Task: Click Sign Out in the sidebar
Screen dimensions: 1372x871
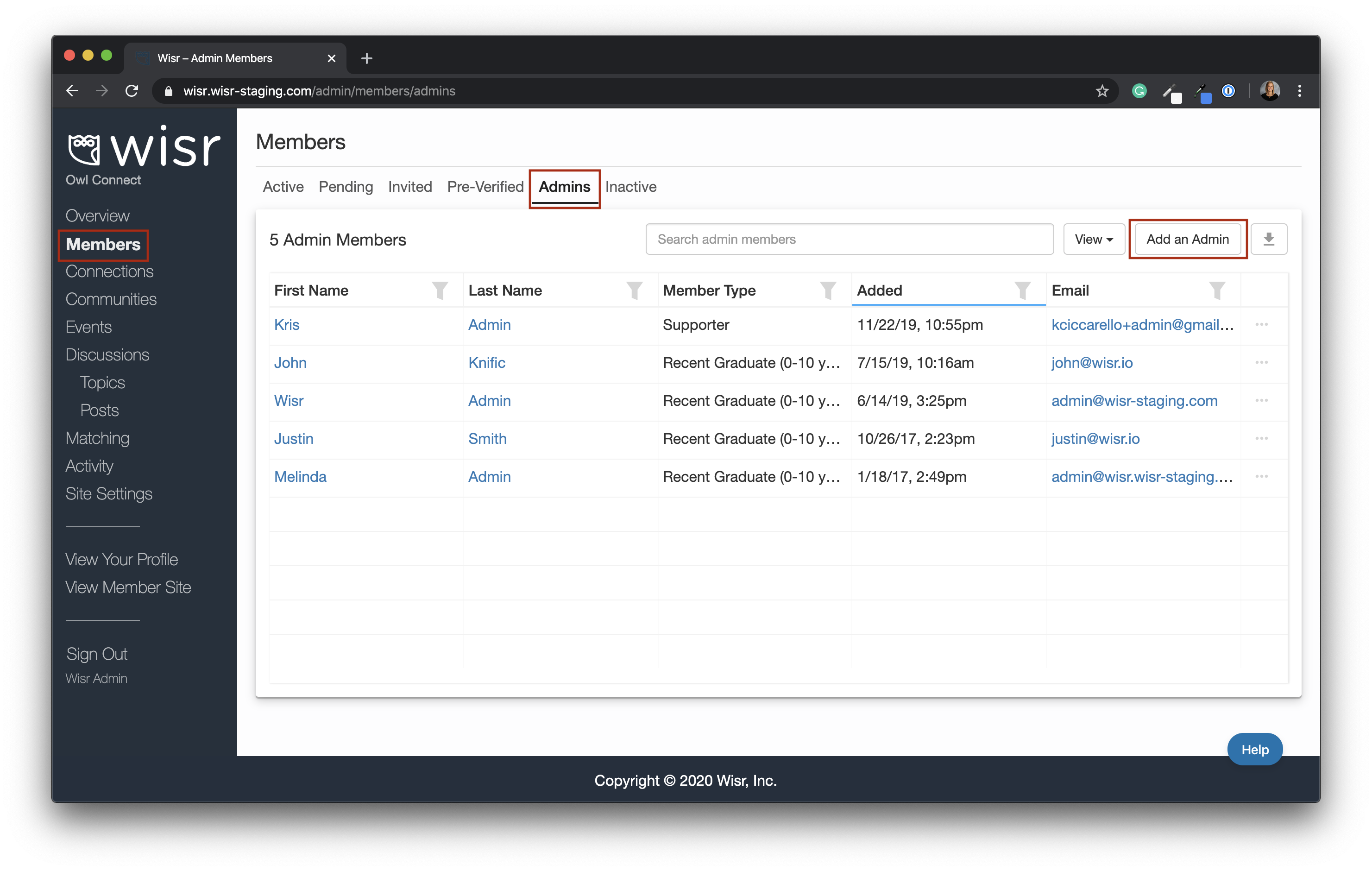Action: pos(97,654)
